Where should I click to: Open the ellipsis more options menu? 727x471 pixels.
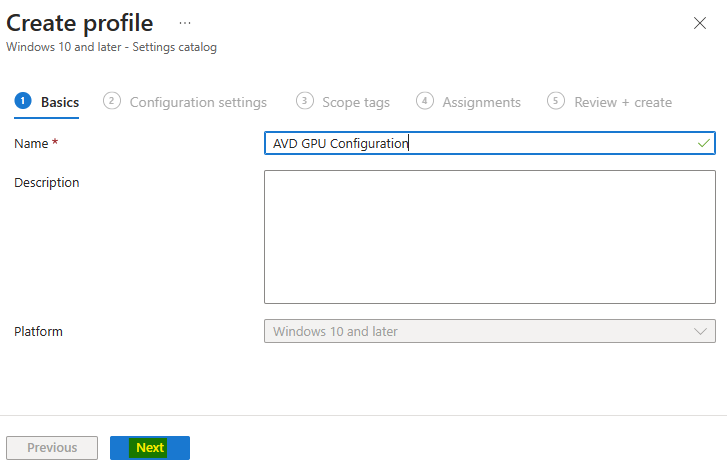click(x=185, y=23)
